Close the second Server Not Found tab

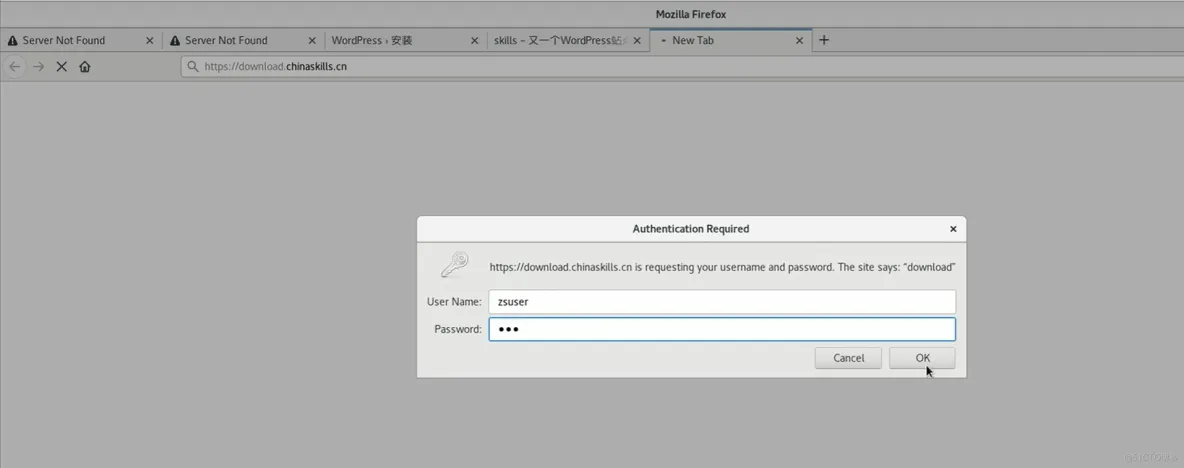tap(312, 41)
